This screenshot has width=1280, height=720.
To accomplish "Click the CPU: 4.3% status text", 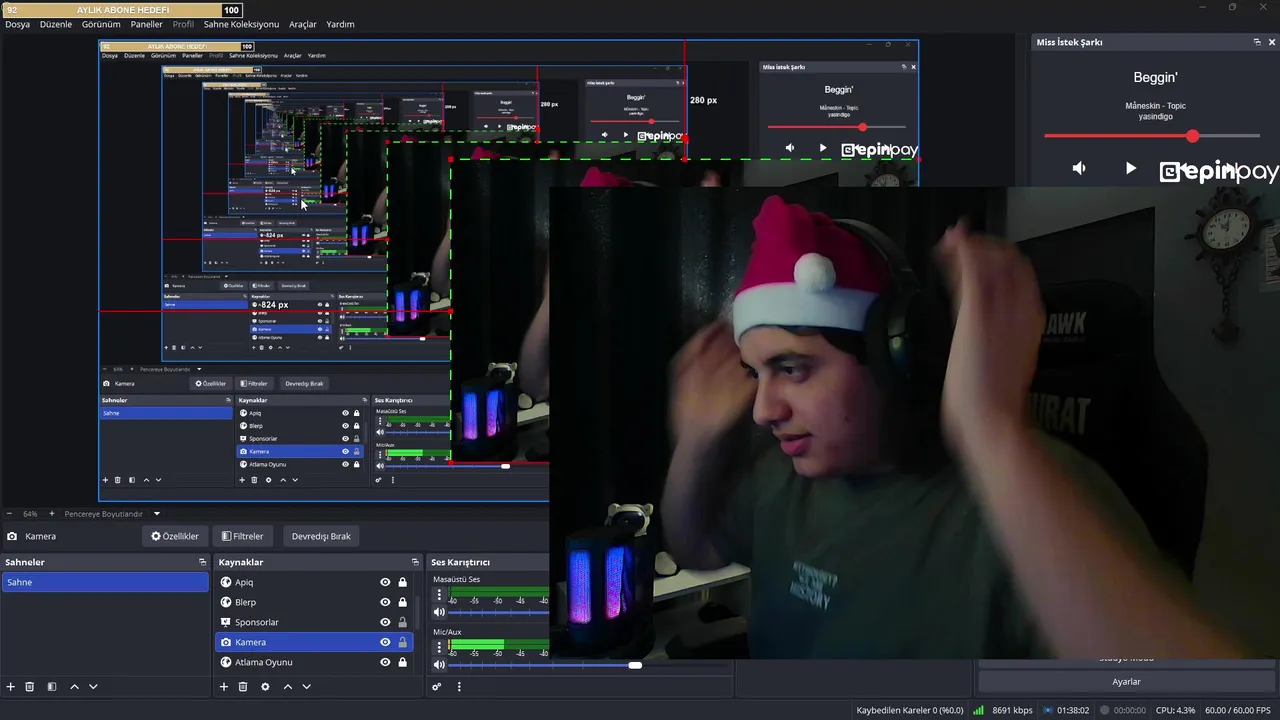I will point(1175,710).
